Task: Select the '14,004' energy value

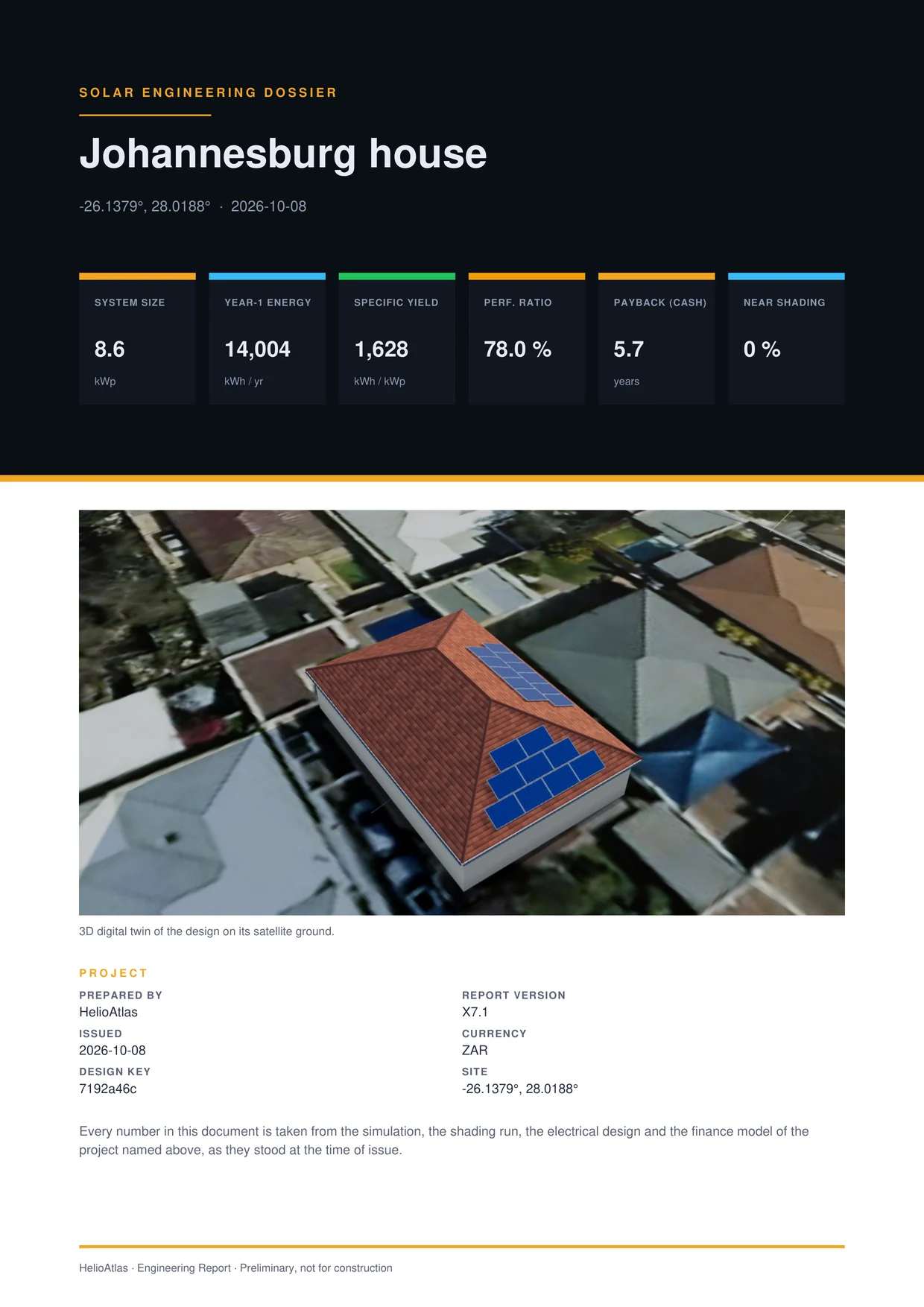Action: click(257, 349)
